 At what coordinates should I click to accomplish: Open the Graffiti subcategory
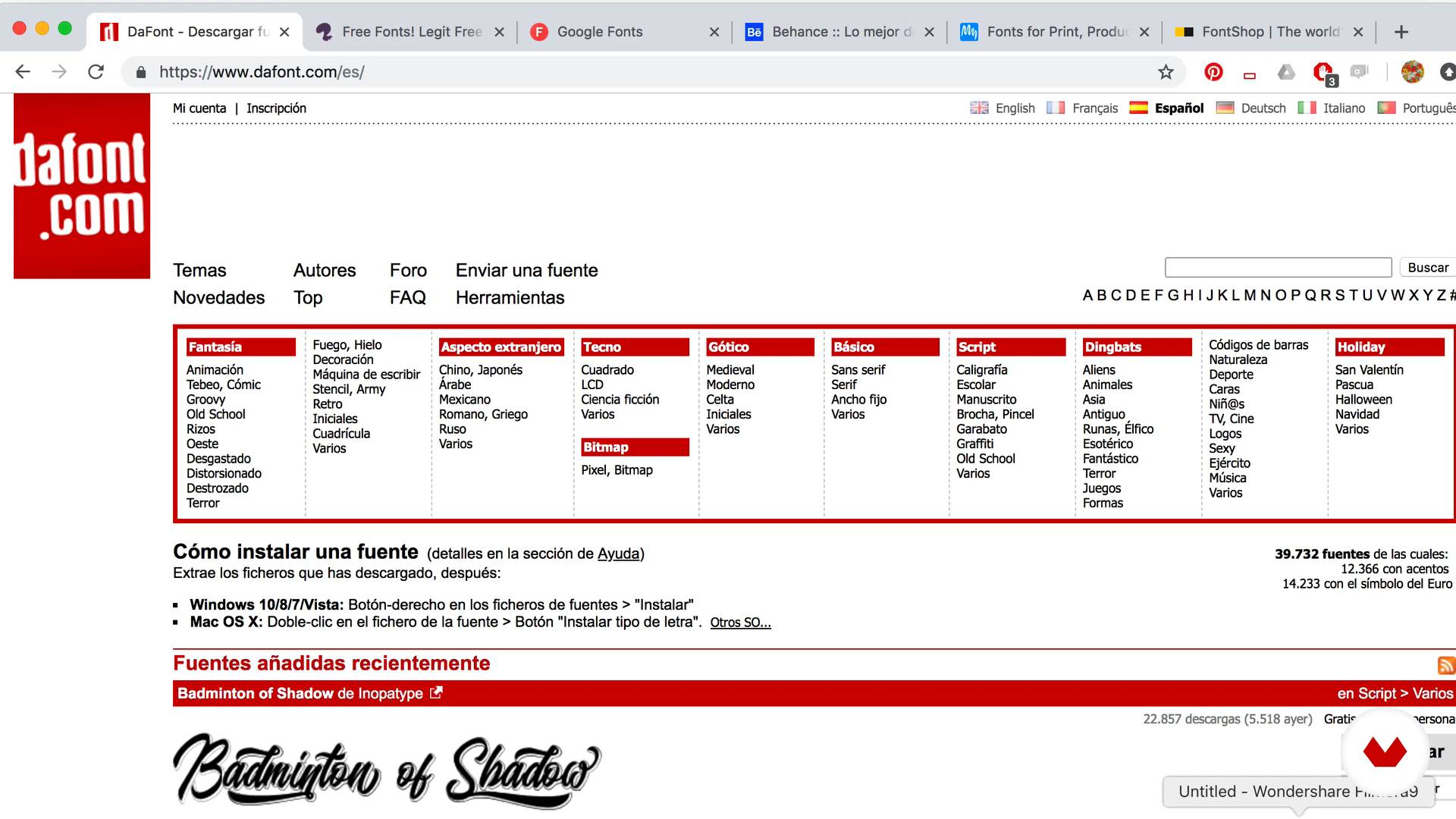coord(974,443)
